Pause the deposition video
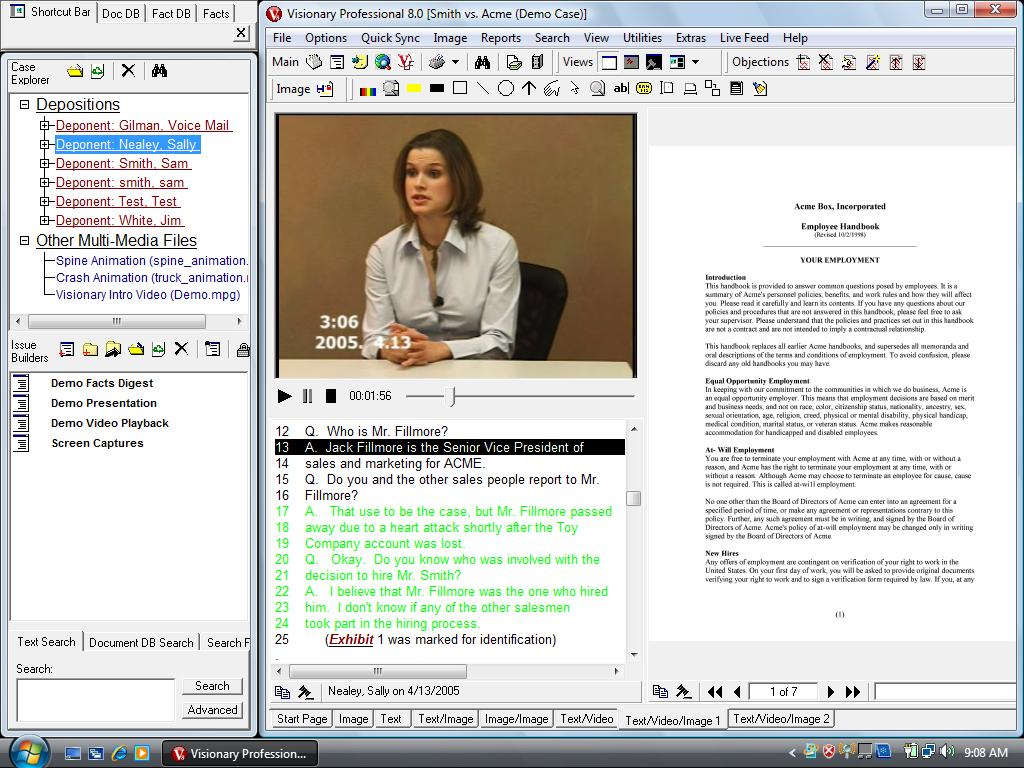 pos(308,396)
